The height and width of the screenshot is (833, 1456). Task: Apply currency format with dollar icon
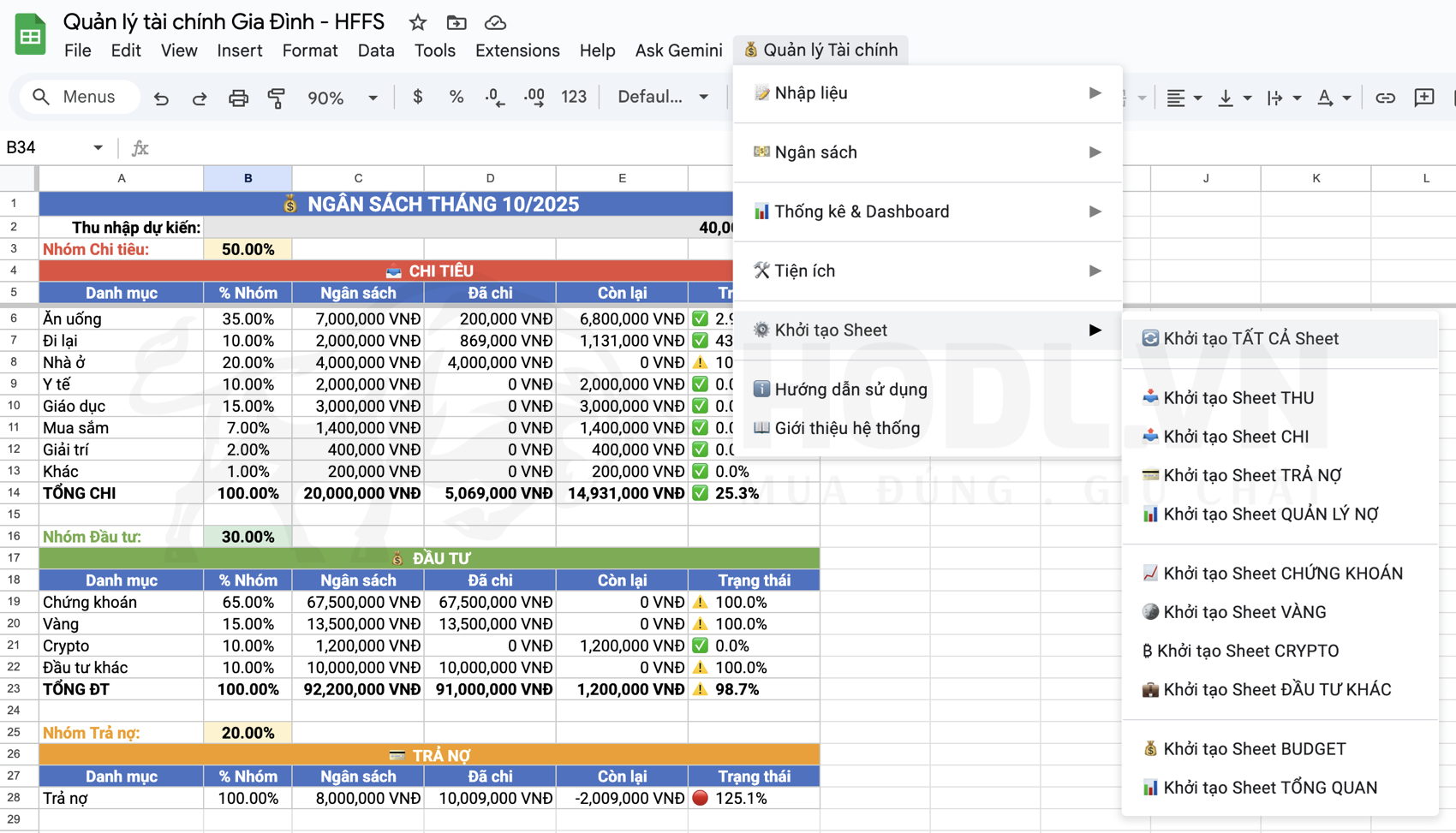417,97
